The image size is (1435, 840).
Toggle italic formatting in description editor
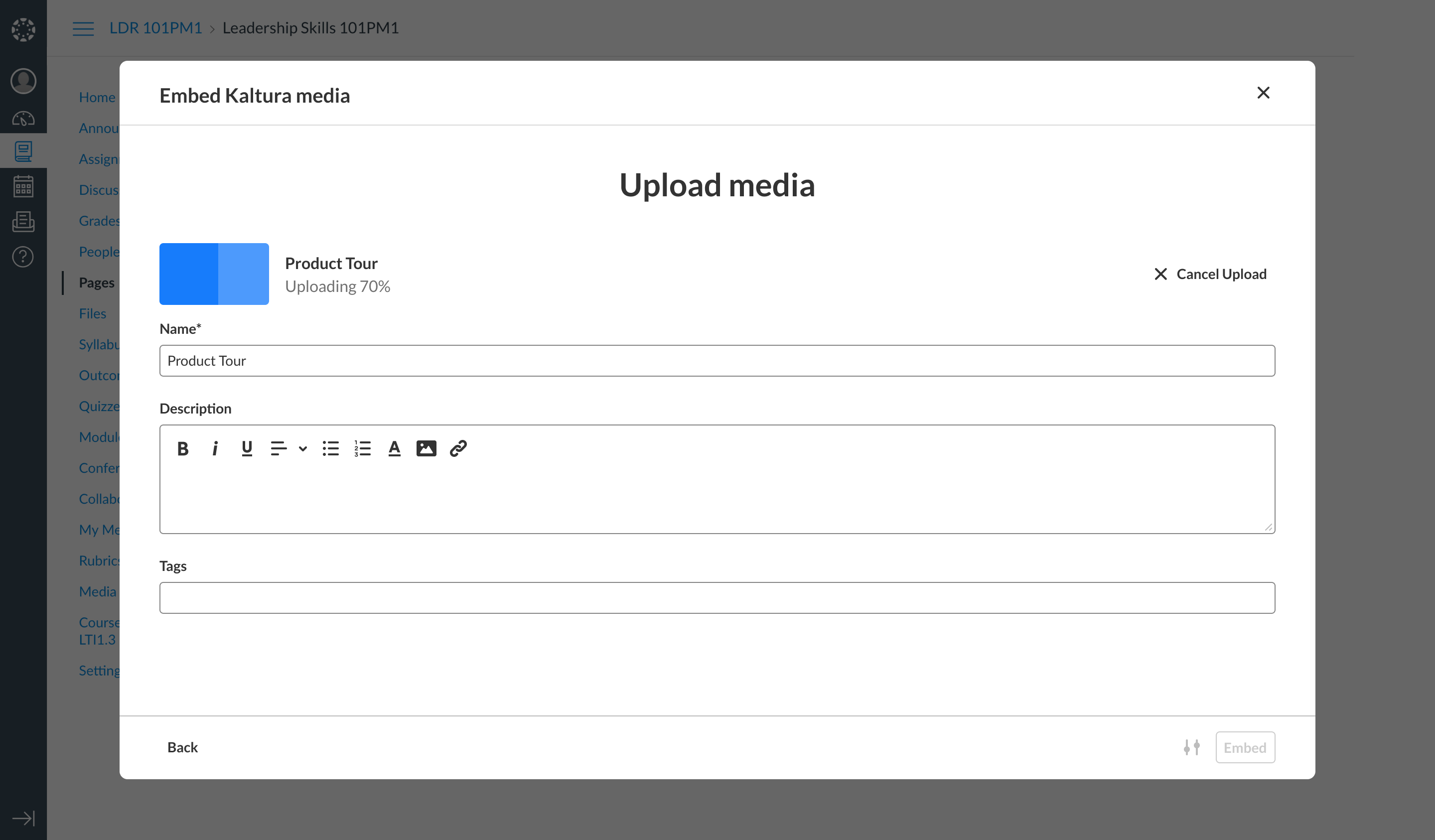pos(215,449)
